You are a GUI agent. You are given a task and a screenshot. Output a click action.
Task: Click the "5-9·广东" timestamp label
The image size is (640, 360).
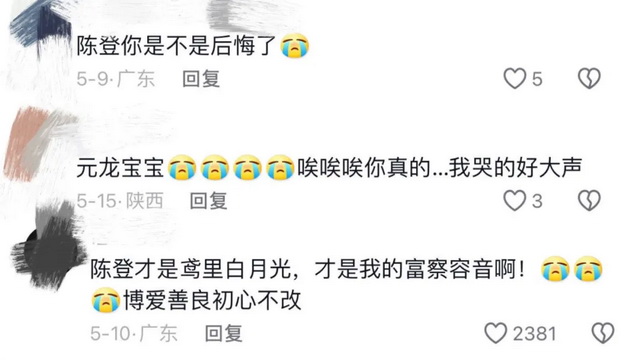pyautogui.click(x=116, y=78)
